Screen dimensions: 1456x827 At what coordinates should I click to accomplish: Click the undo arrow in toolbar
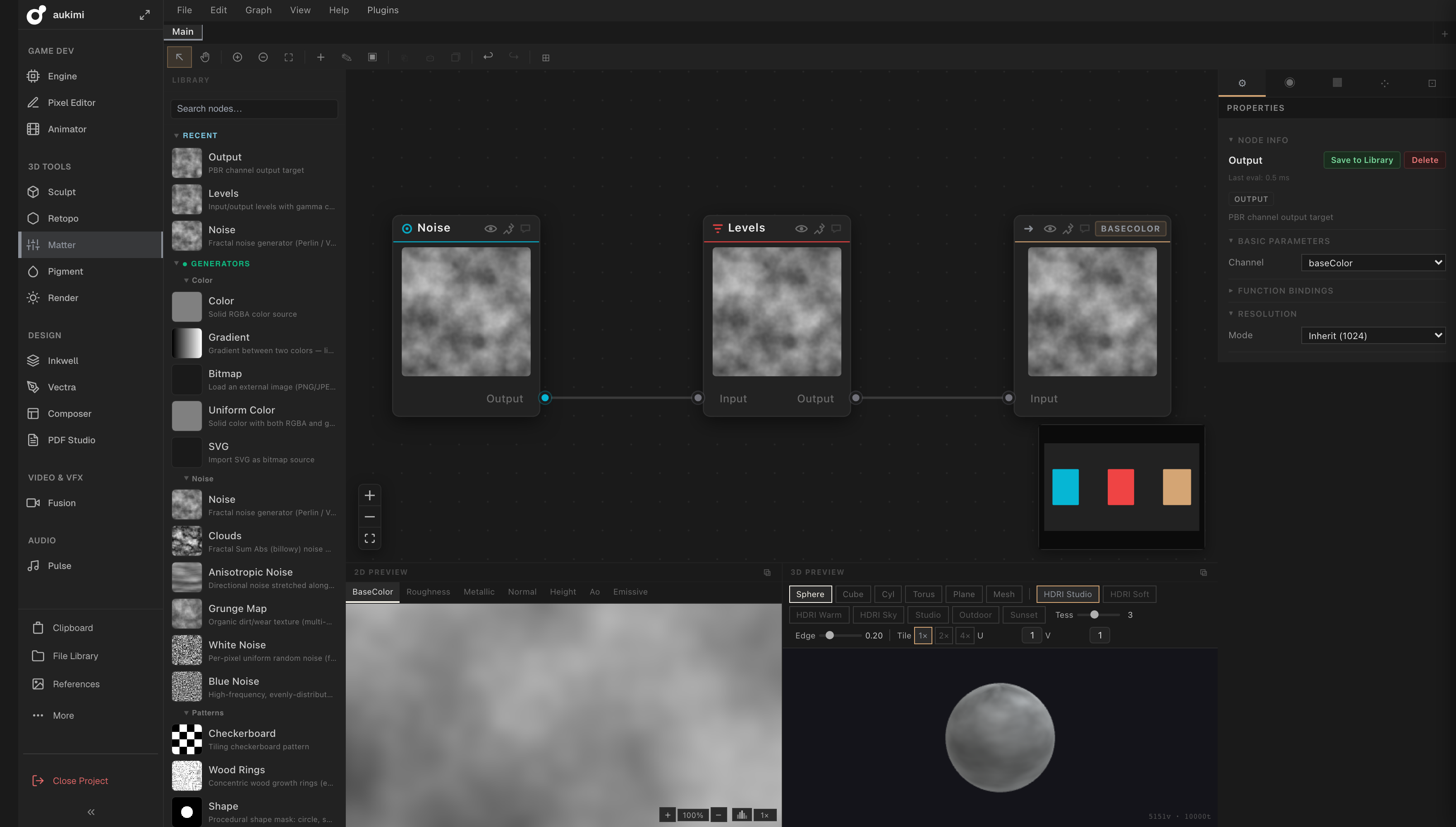click(x=488, y=56)
